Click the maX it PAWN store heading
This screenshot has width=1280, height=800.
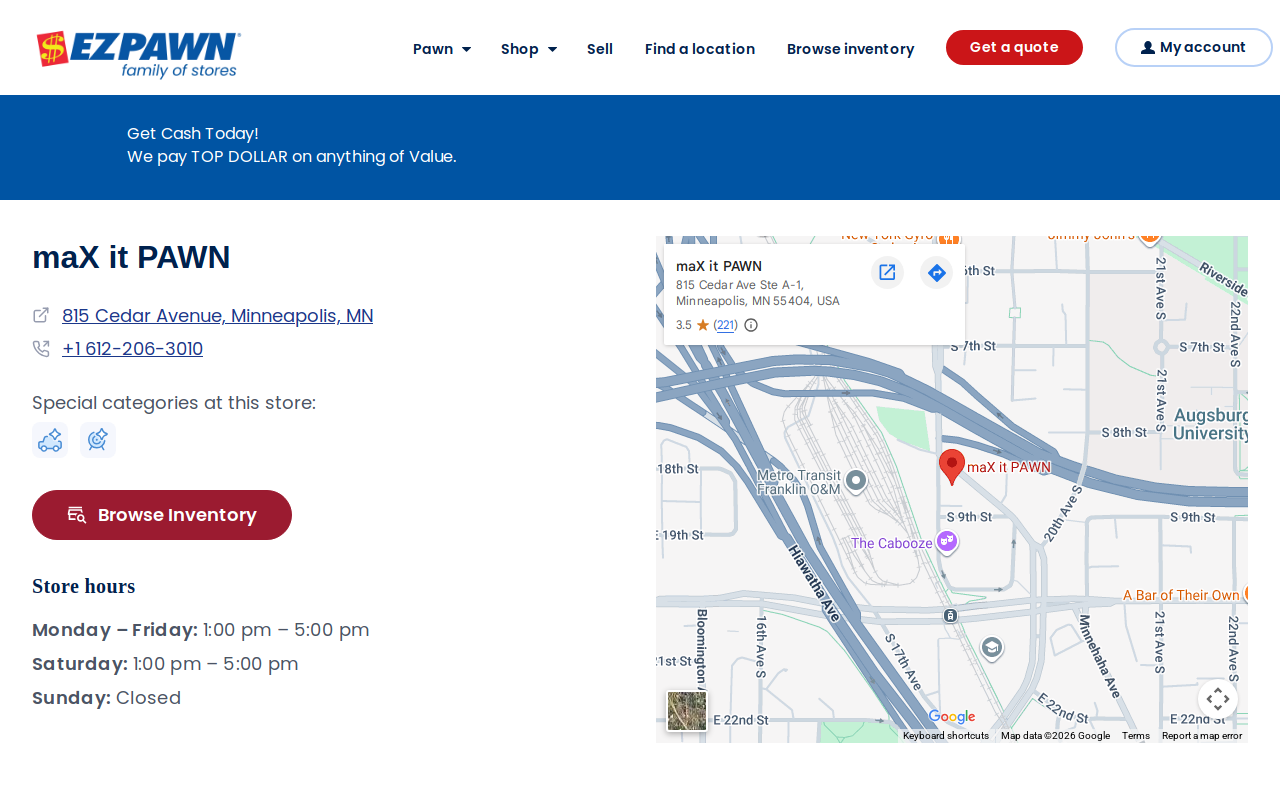131,257
